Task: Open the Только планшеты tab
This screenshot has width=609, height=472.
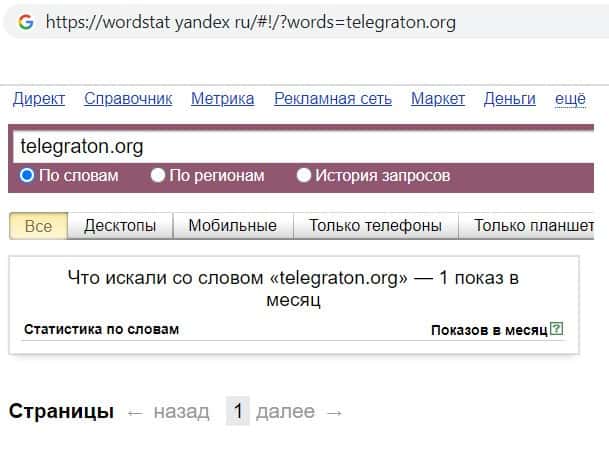Action: (x=533, y=226)
